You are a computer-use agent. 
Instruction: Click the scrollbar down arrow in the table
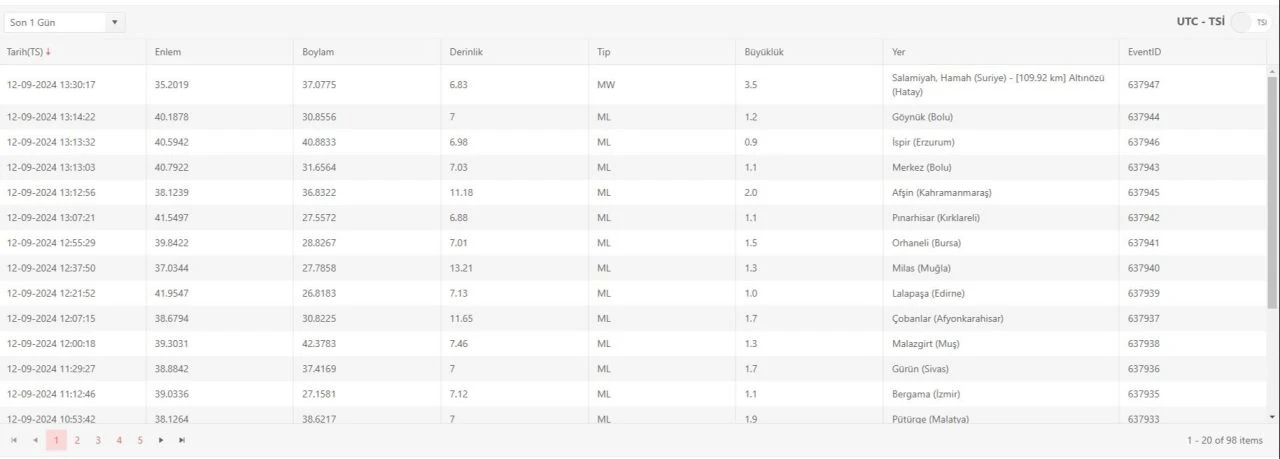1272,416
